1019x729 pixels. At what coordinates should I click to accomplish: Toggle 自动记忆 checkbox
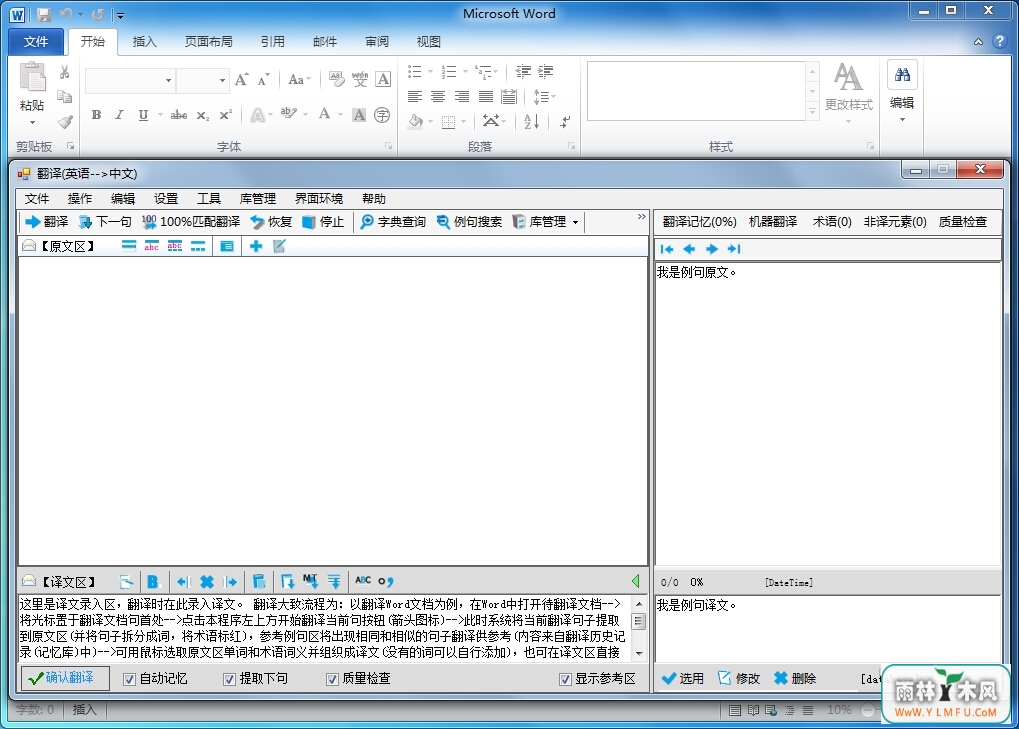pos(129,680)
